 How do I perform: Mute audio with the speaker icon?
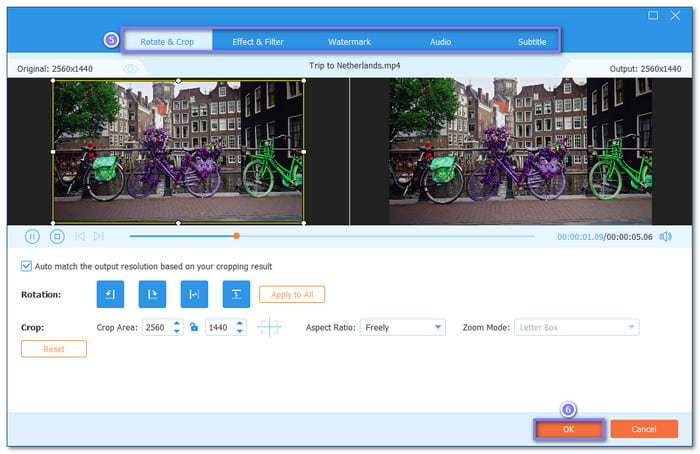pos(665,237)
